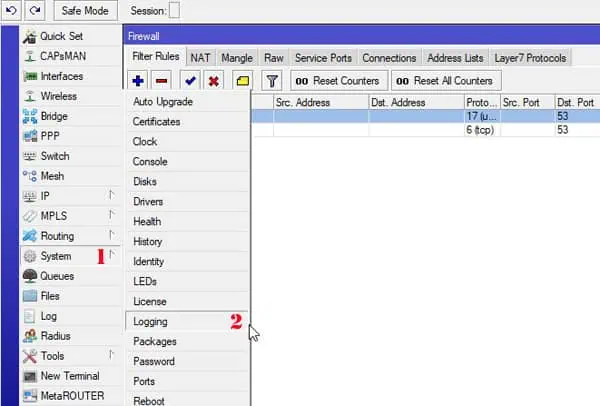Click the yellow comment note icon
600x406 pixels.
click(243, 81)
